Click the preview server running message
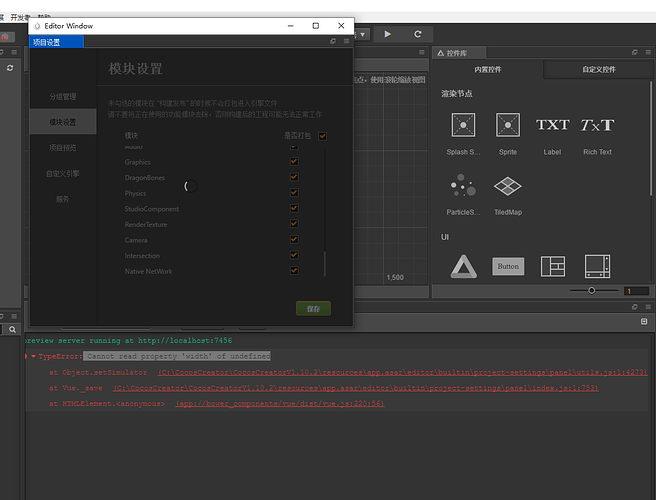 pos(128,341)
